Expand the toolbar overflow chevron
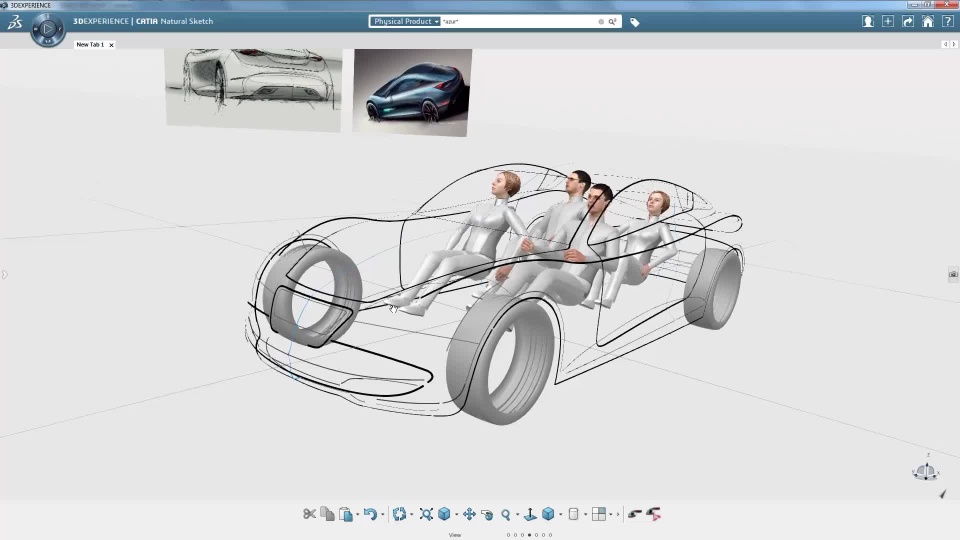The height and width of the screenshot is (540, 960). (617, 514)
